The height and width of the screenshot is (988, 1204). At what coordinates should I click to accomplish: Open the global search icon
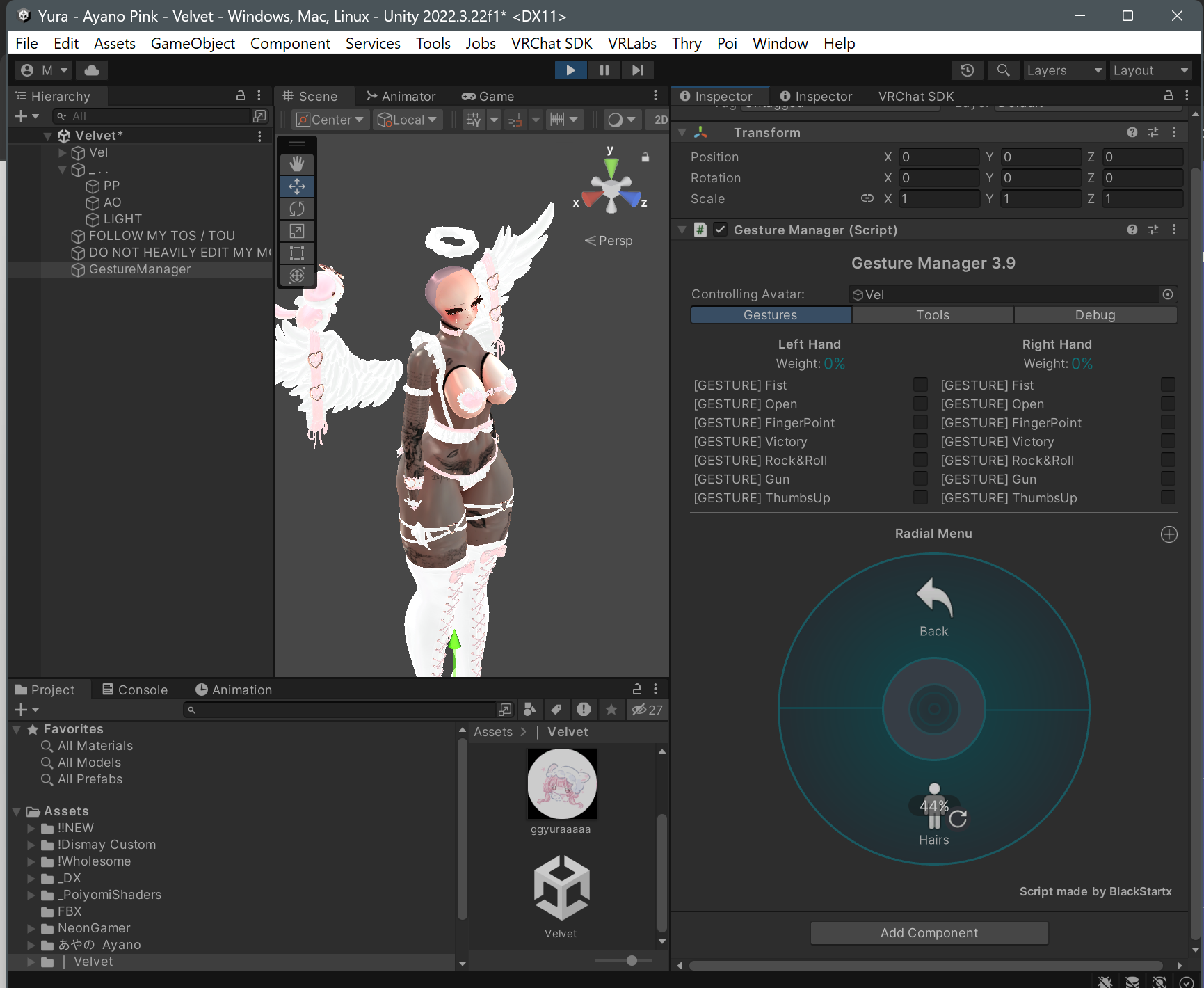pos(1003,70)
